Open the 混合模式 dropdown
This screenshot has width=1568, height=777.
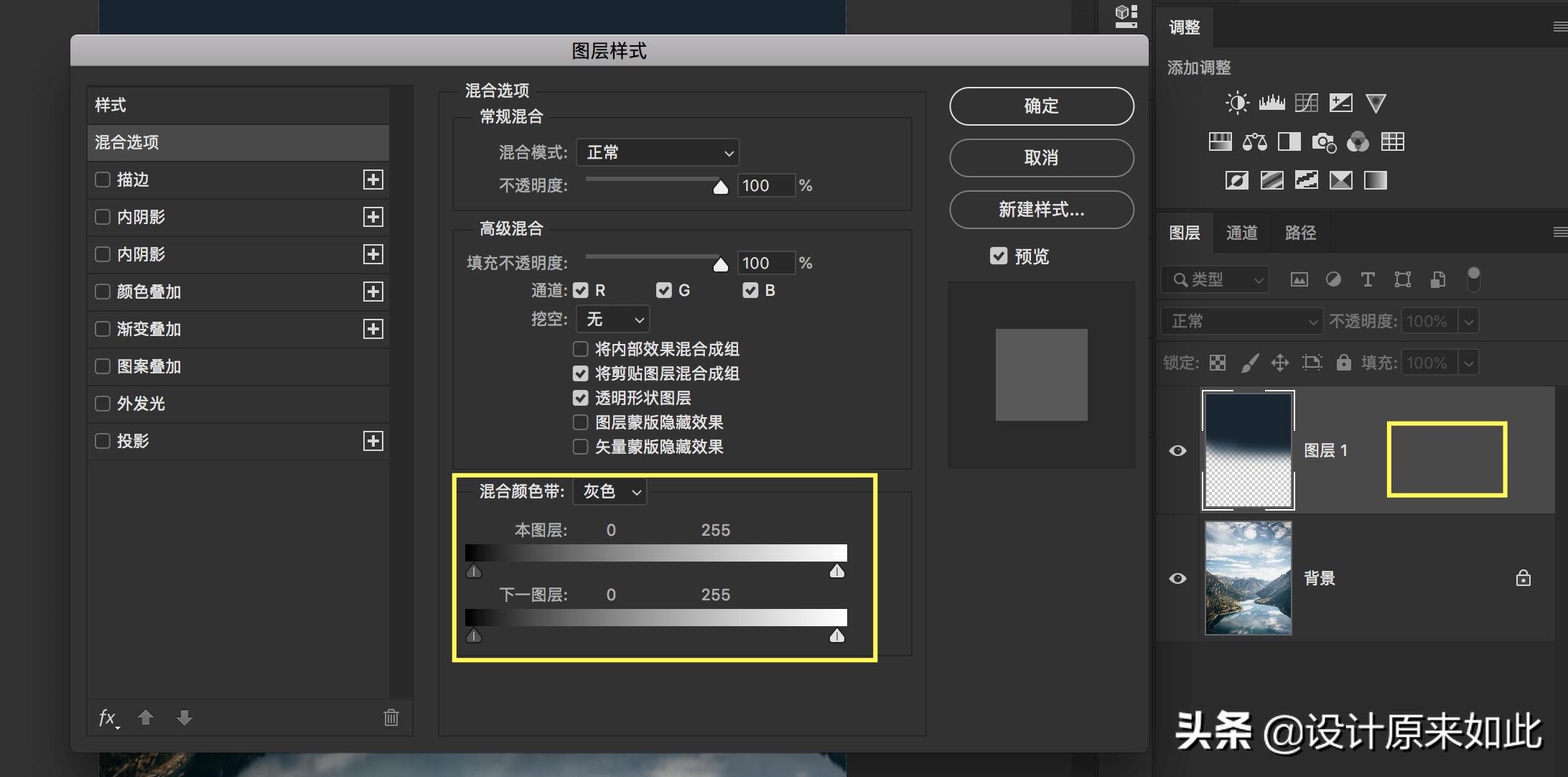click(657, 152)
